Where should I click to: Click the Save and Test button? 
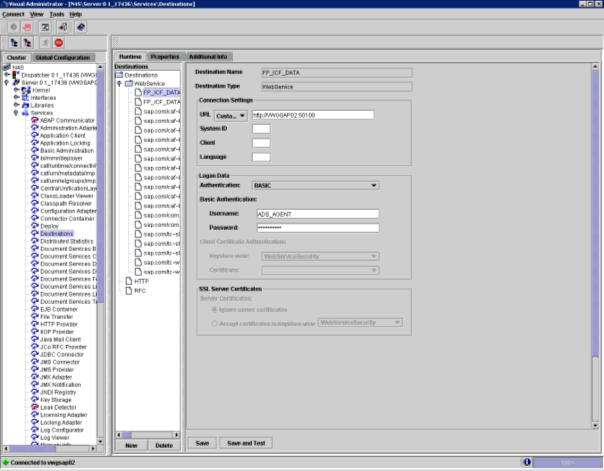pos(246,443)
